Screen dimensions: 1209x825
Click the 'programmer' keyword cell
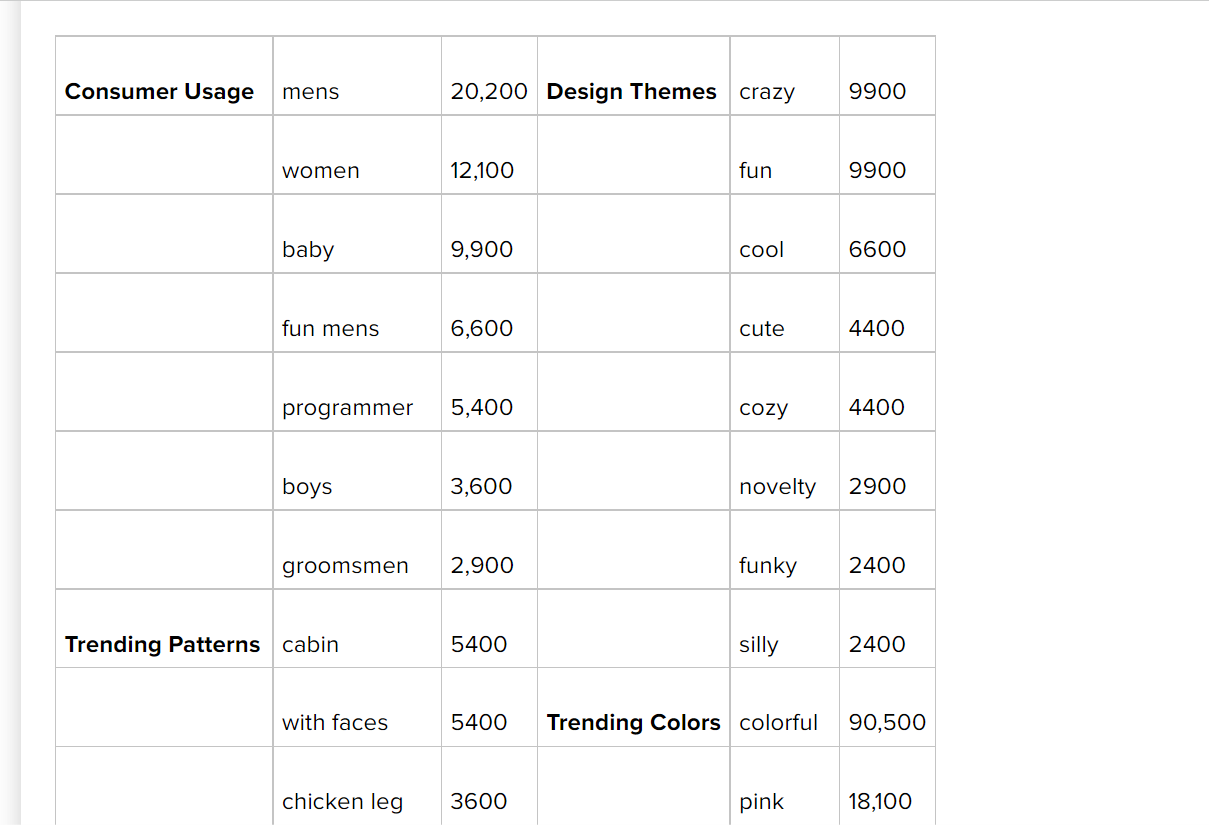[x=357, y=392]
